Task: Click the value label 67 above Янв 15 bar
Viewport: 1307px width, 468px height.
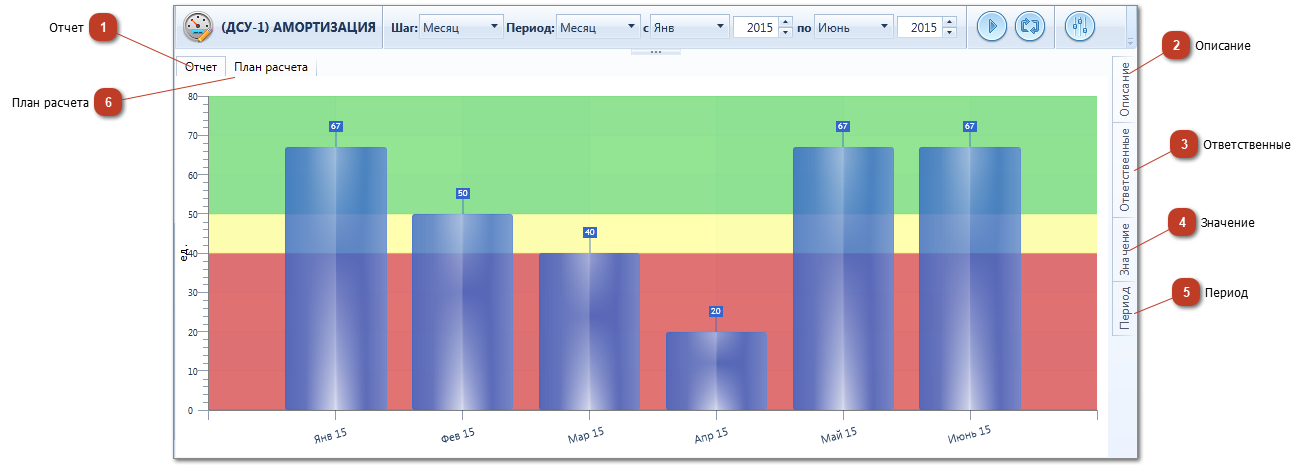Action: pyautogui.click(x=336, y=126)
